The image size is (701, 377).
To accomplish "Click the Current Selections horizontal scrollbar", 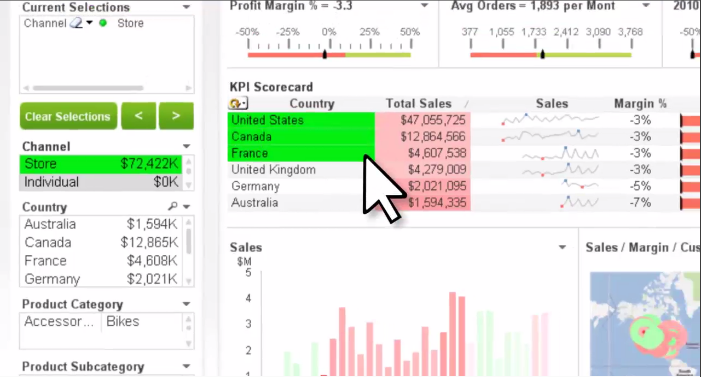I will pyautogui.click(x=88, y=88).
